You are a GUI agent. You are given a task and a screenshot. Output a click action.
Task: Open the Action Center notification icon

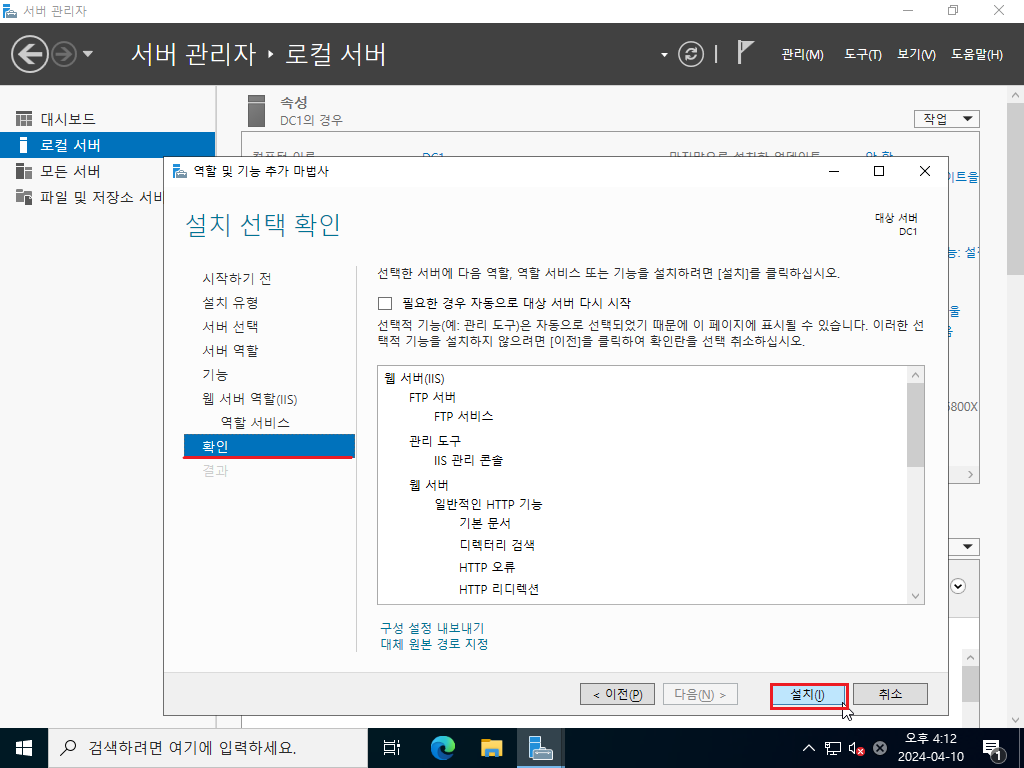993,748
